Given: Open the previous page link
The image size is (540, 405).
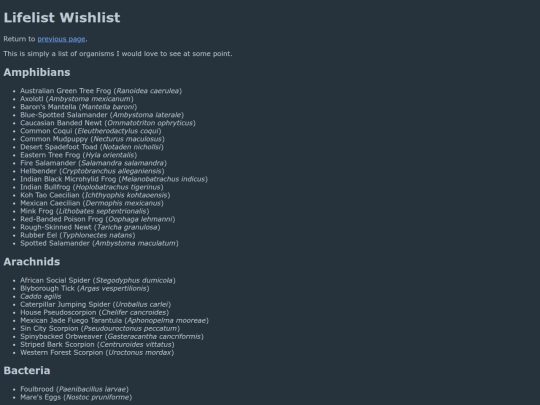Looking at the screenshot, I should click(x=61, y=39).
